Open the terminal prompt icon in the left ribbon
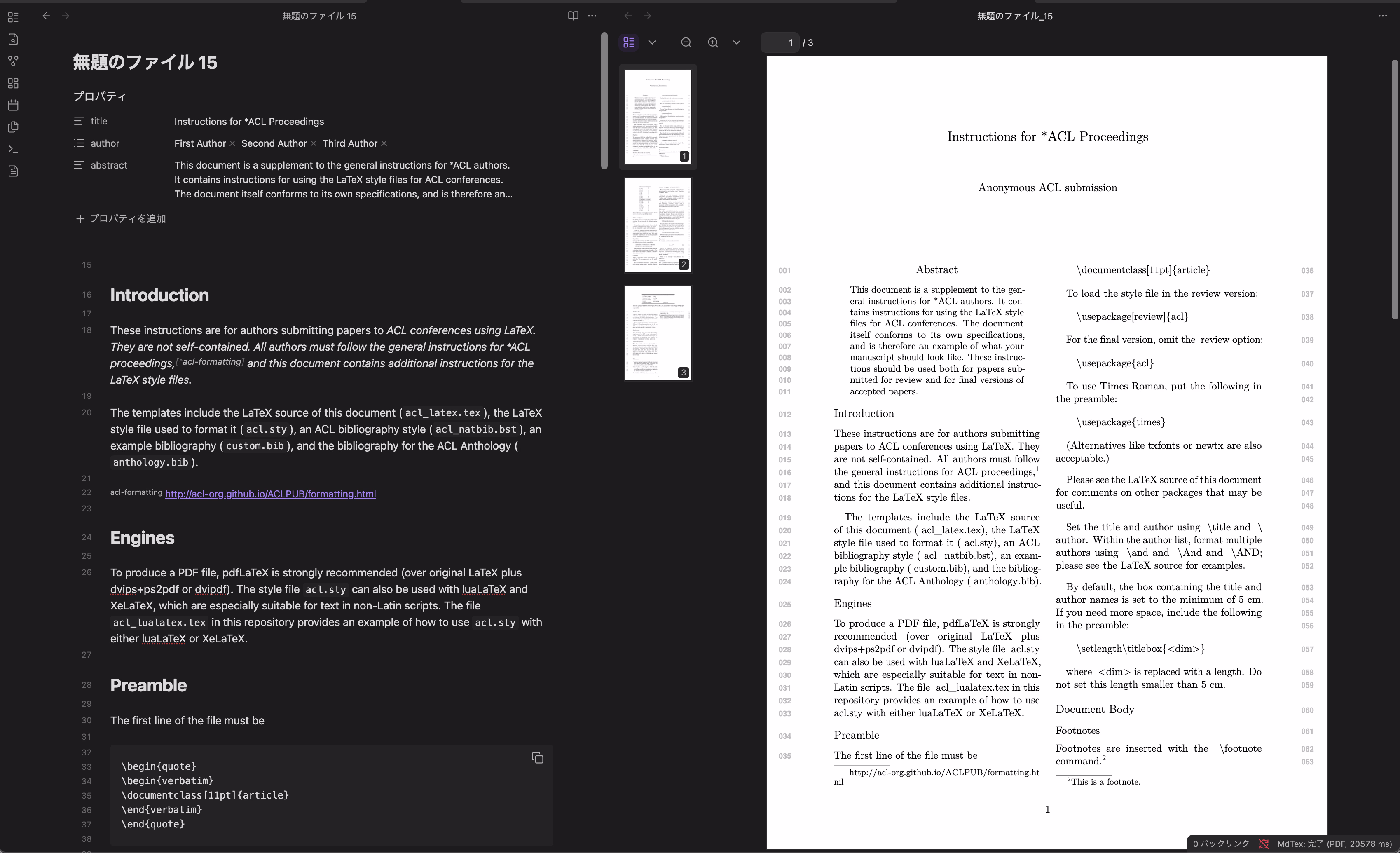Screen dimensions: 1400x853 point(13,150)
